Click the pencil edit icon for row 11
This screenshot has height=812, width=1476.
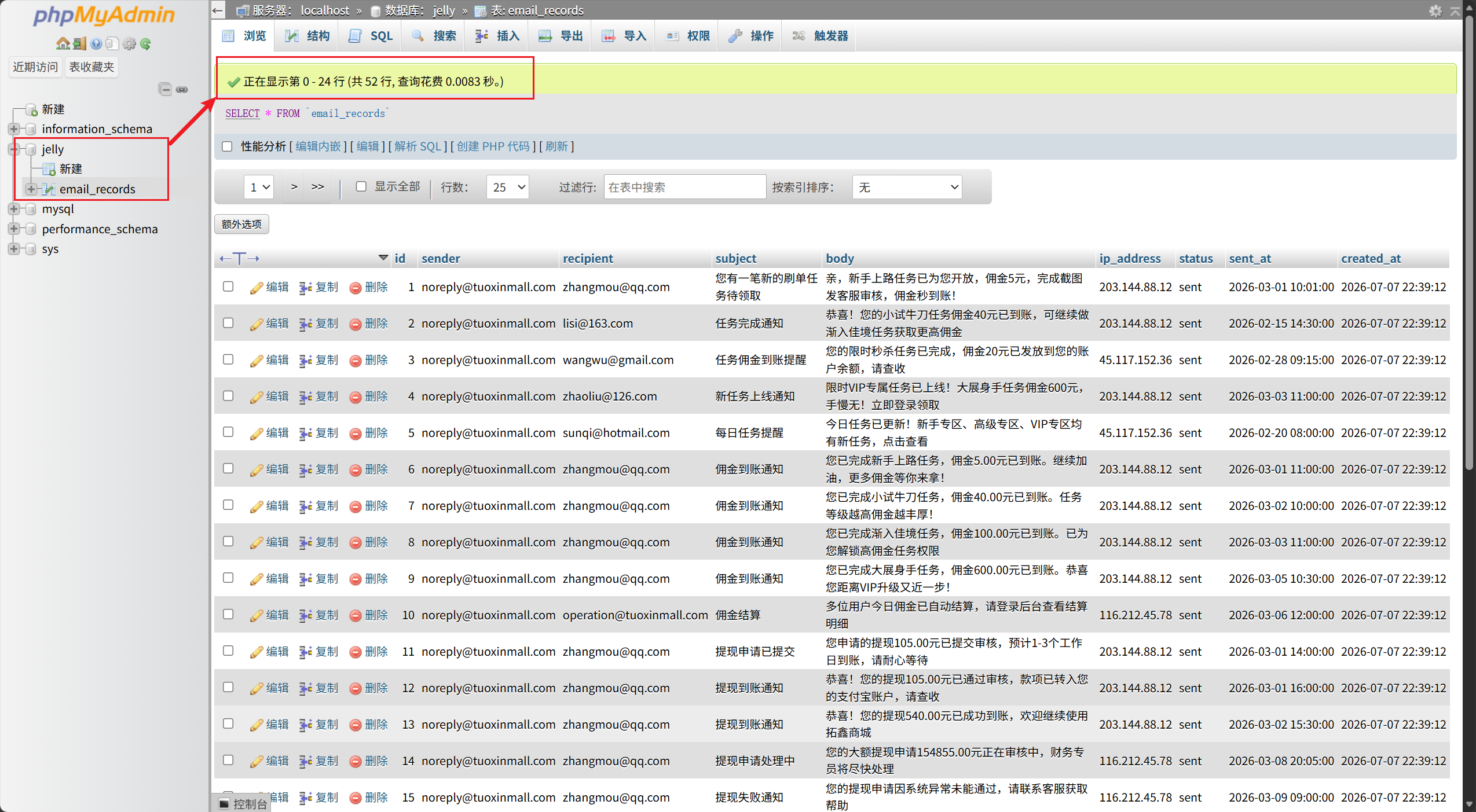(x=257, y=652)
